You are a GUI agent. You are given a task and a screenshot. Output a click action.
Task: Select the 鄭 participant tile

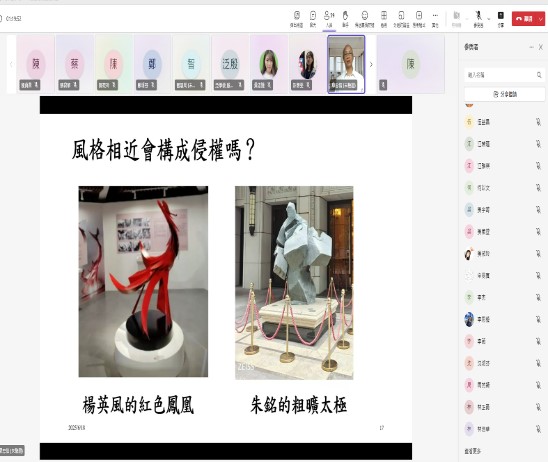click(152, 64)
